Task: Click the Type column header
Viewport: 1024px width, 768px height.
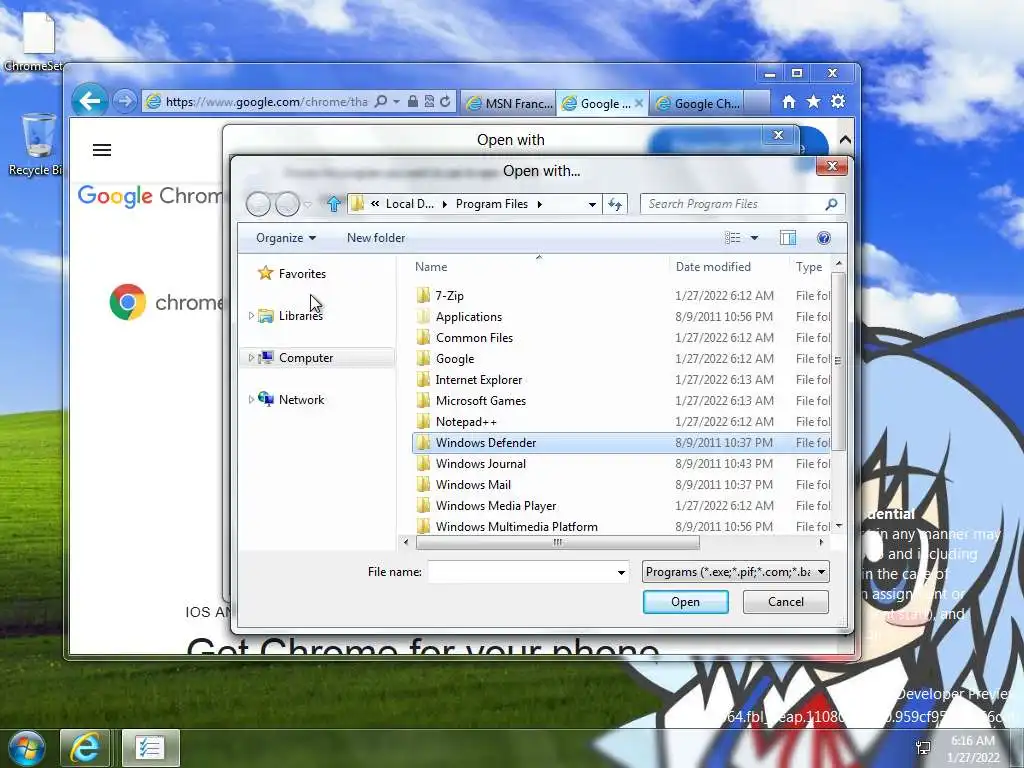Action: coord(810,266)
